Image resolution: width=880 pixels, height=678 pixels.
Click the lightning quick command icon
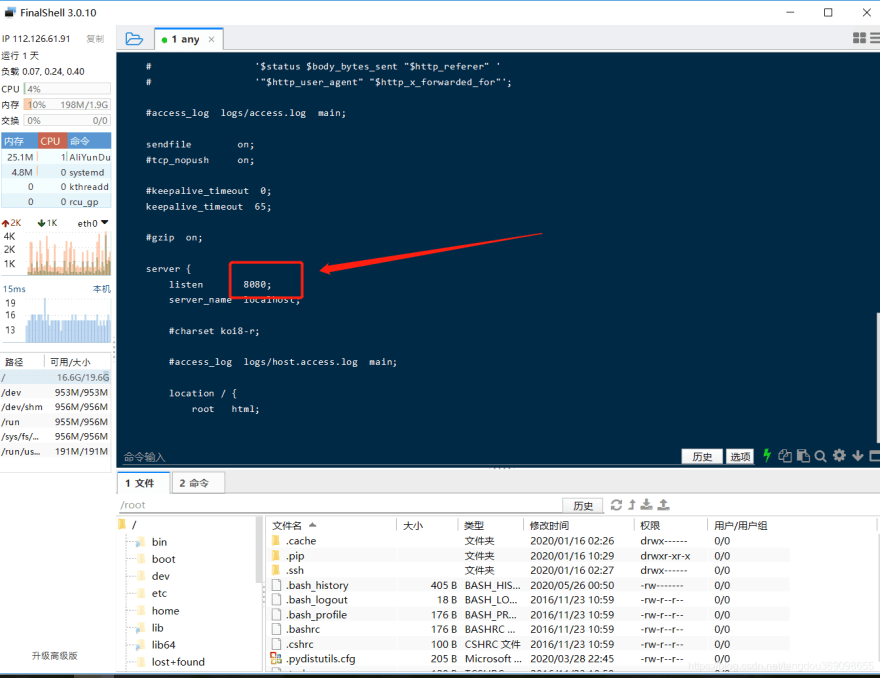[767, 455]
